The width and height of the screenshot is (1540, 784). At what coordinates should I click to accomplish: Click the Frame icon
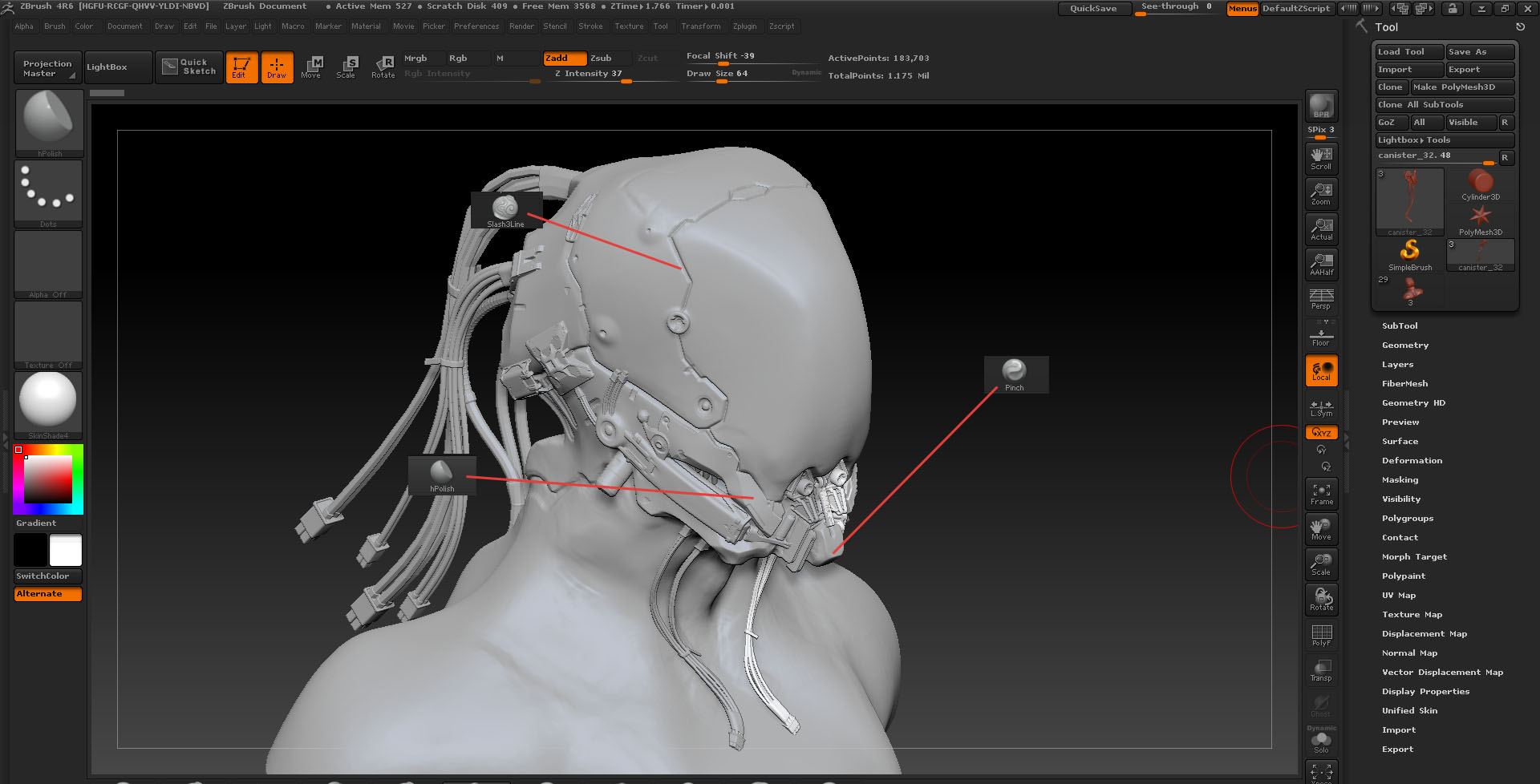pyautogui.click(x=1321, y=494)
